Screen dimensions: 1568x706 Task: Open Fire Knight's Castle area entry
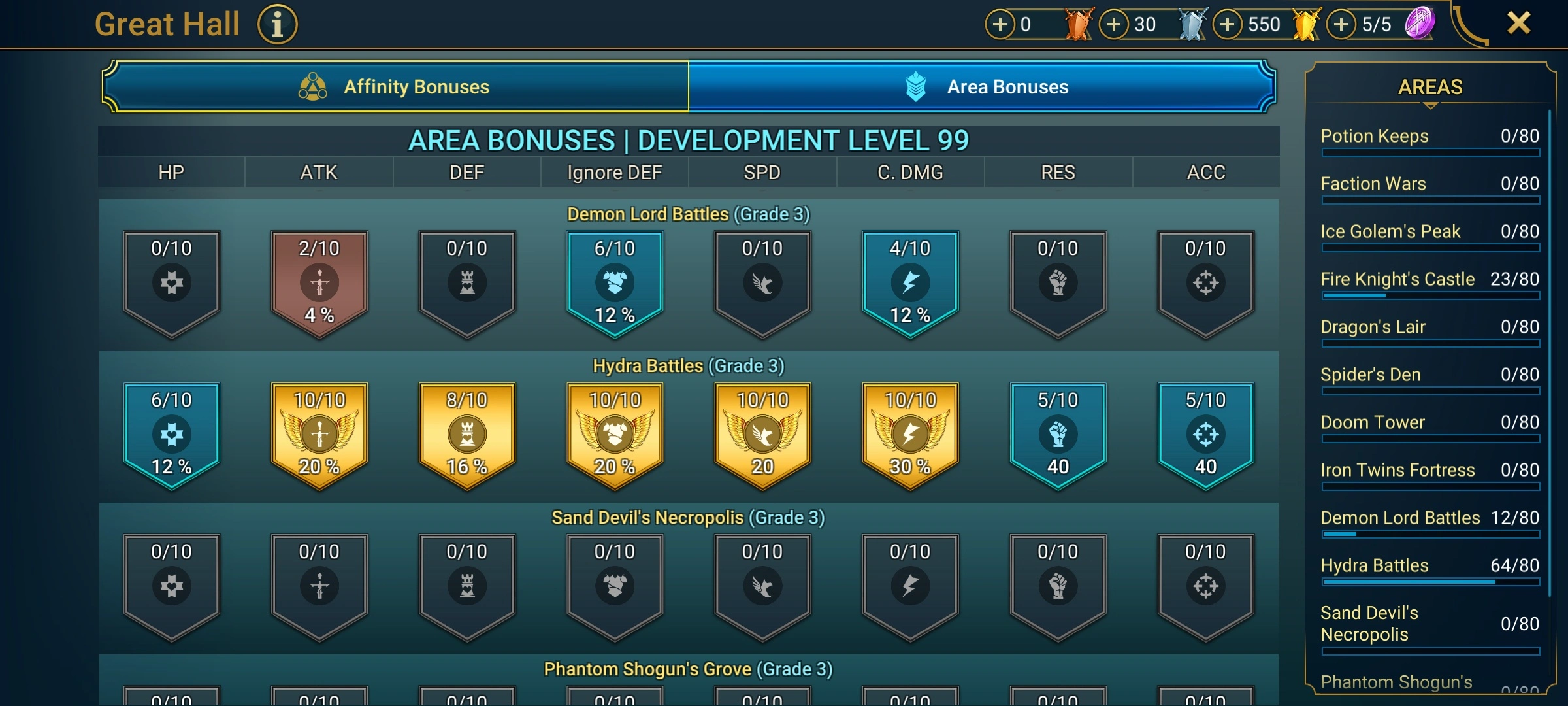(1429, 283)
